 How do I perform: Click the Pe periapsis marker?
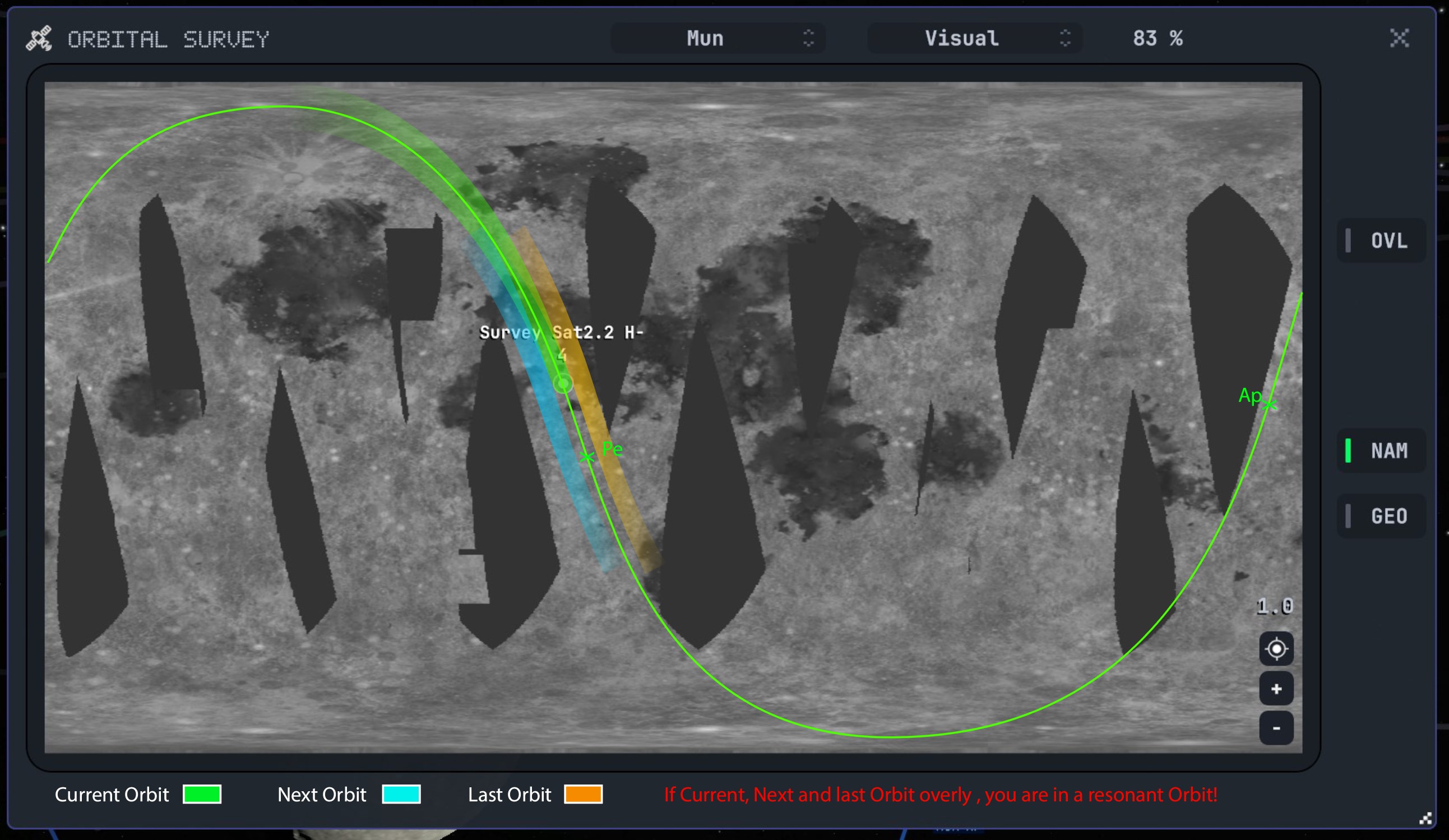click(x=586, y=457)
